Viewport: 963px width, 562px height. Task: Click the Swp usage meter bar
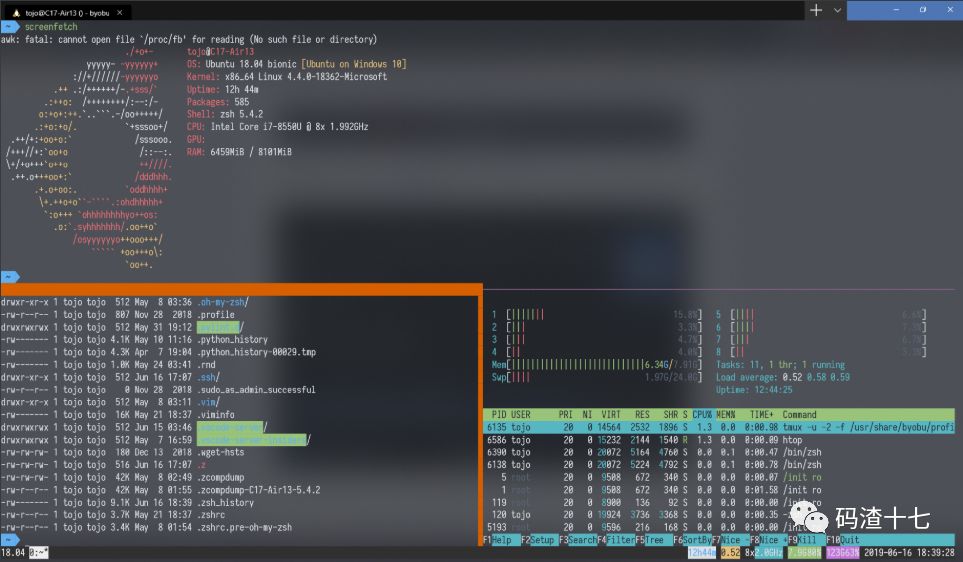coord(596,377)
